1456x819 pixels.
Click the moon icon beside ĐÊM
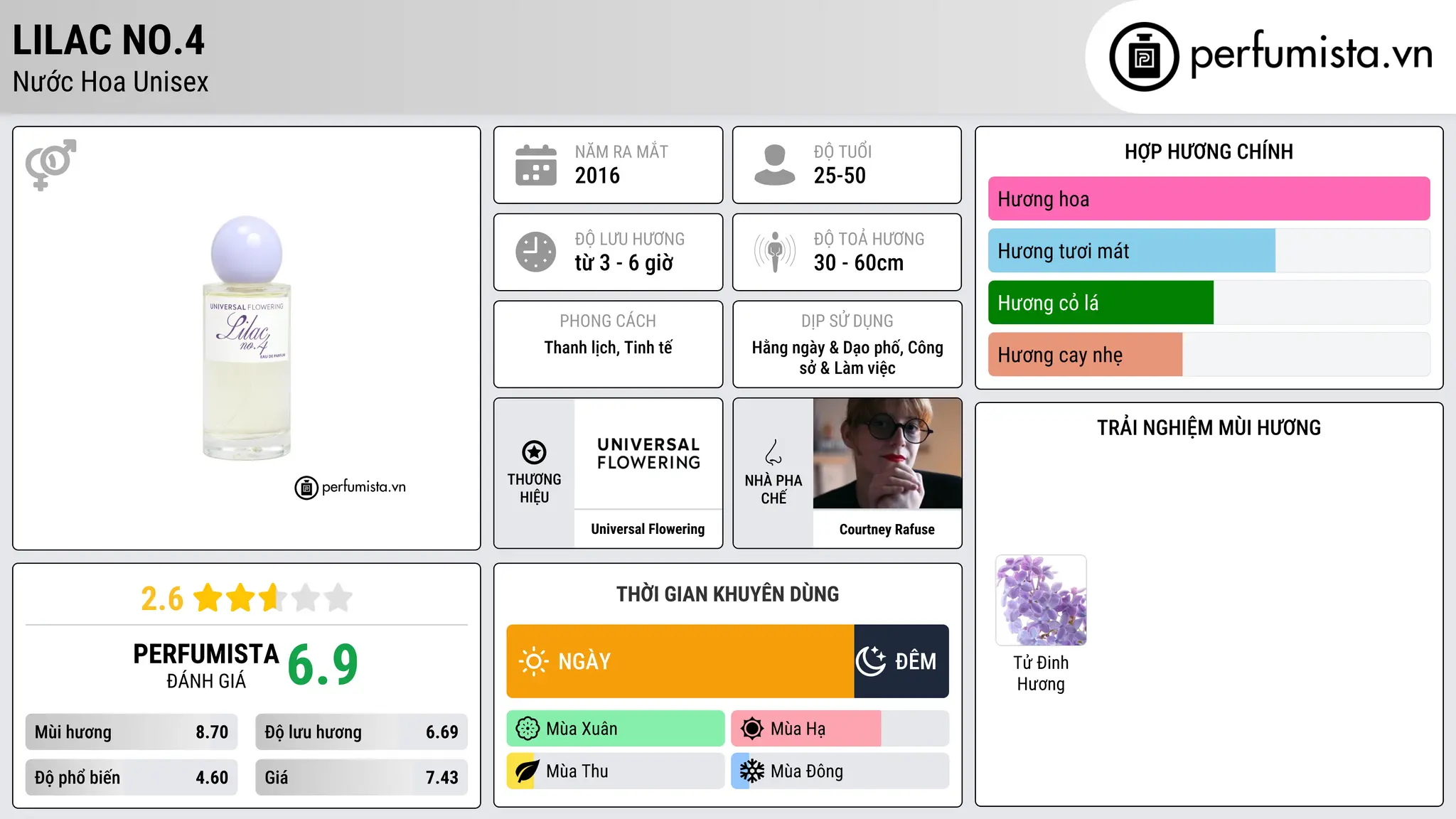tap(870, 661)
